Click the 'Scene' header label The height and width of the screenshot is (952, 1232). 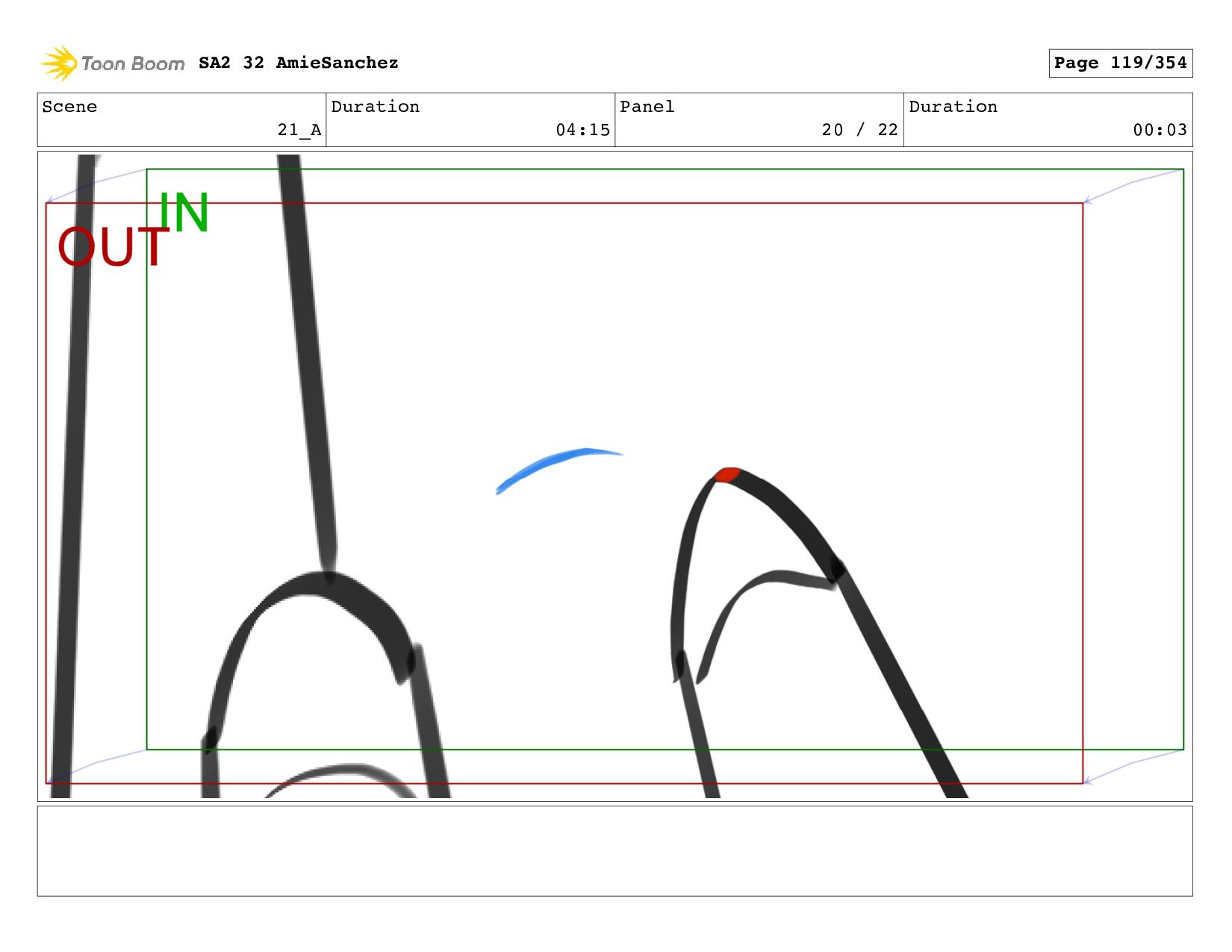69,107
